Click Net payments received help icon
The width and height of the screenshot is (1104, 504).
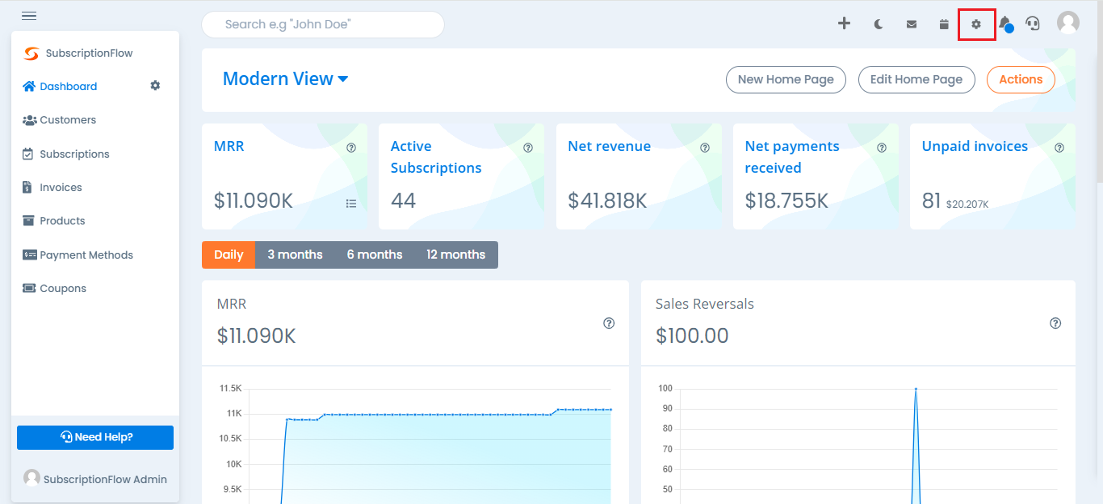coord(882,148)
